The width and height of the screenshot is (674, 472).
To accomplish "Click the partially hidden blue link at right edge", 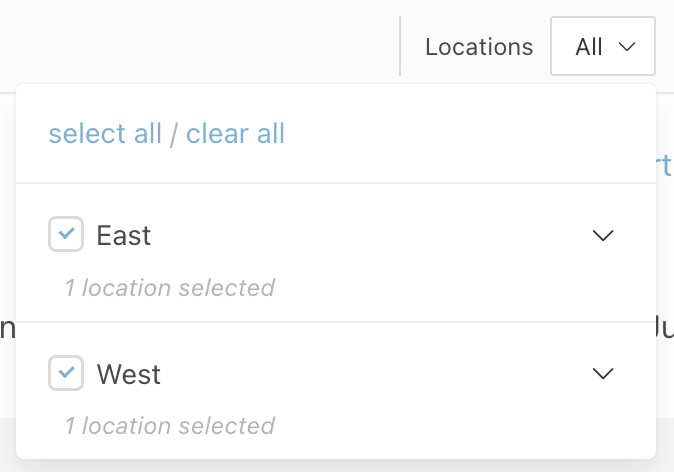I will point(663,165).
